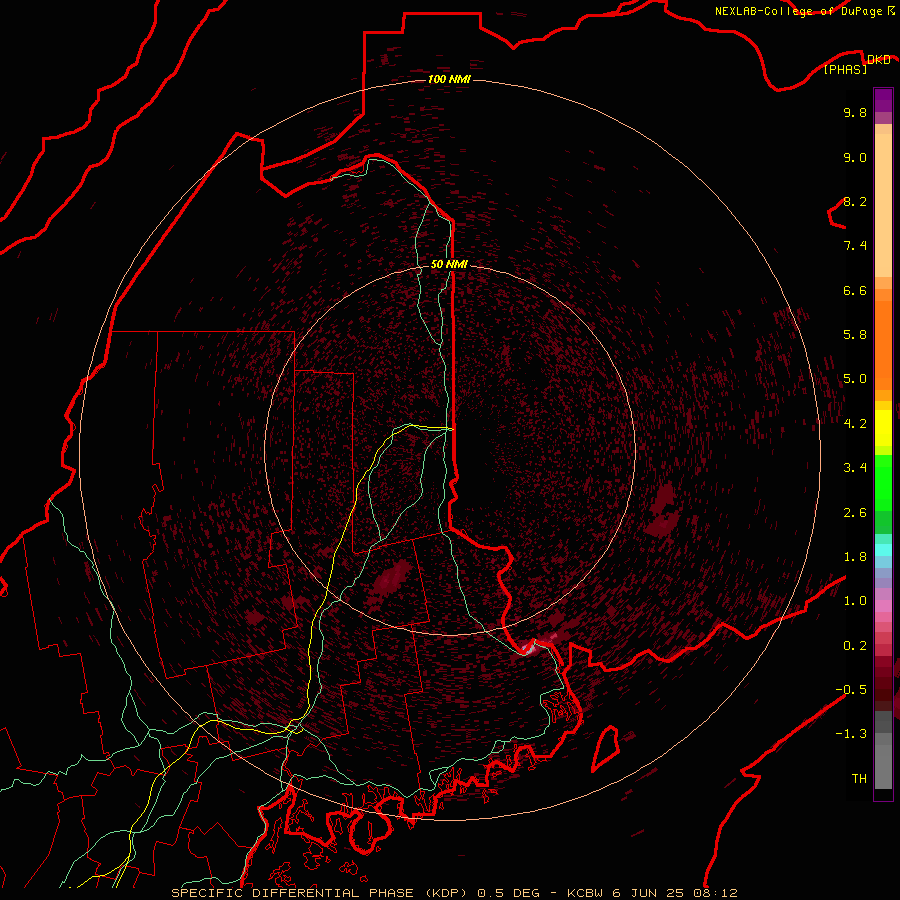Image resolution: width=900 pixels, height=900 pixels.
Task: Pick the dark purple color at scale top
Action: point(883,100)
